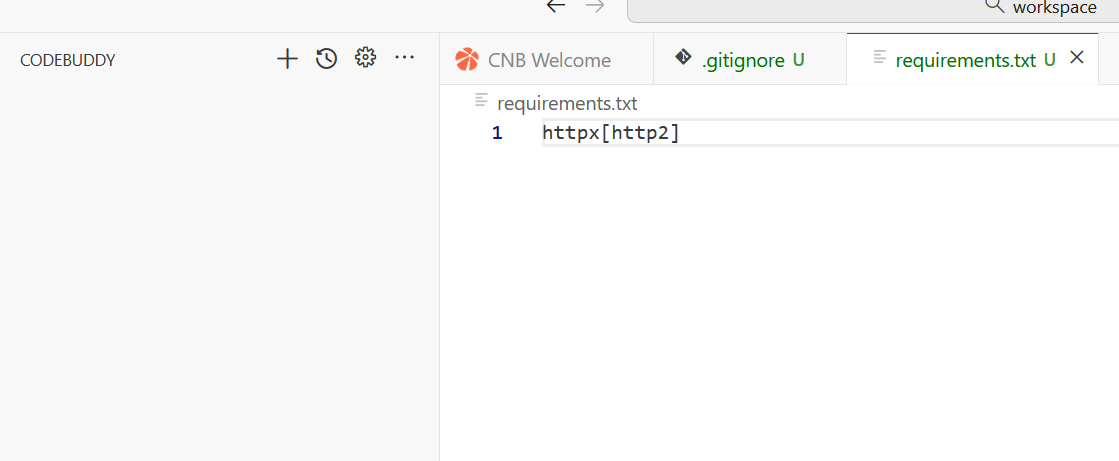This screenshot has height=461, width=1119.
Task: Click the magnifier icon in search bar
Action: [994, 6]
